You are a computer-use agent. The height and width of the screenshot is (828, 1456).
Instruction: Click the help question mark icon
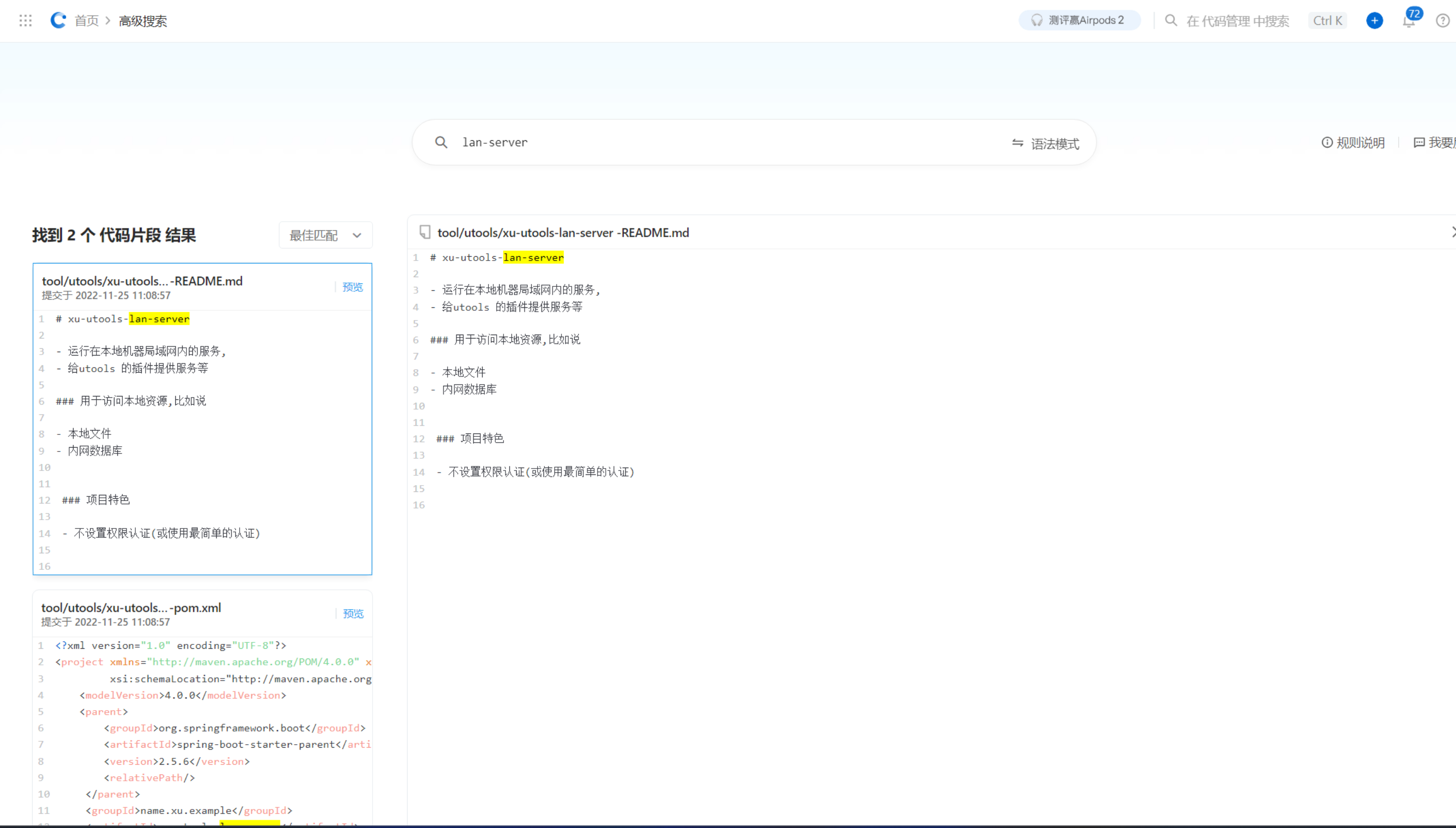[1442, 21]
